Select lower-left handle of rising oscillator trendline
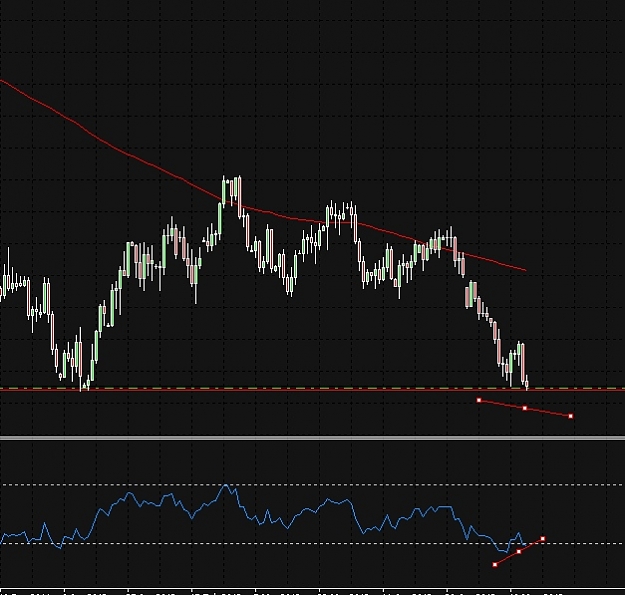This screenshot has width=625, height=595. click(x=495, y=564)
